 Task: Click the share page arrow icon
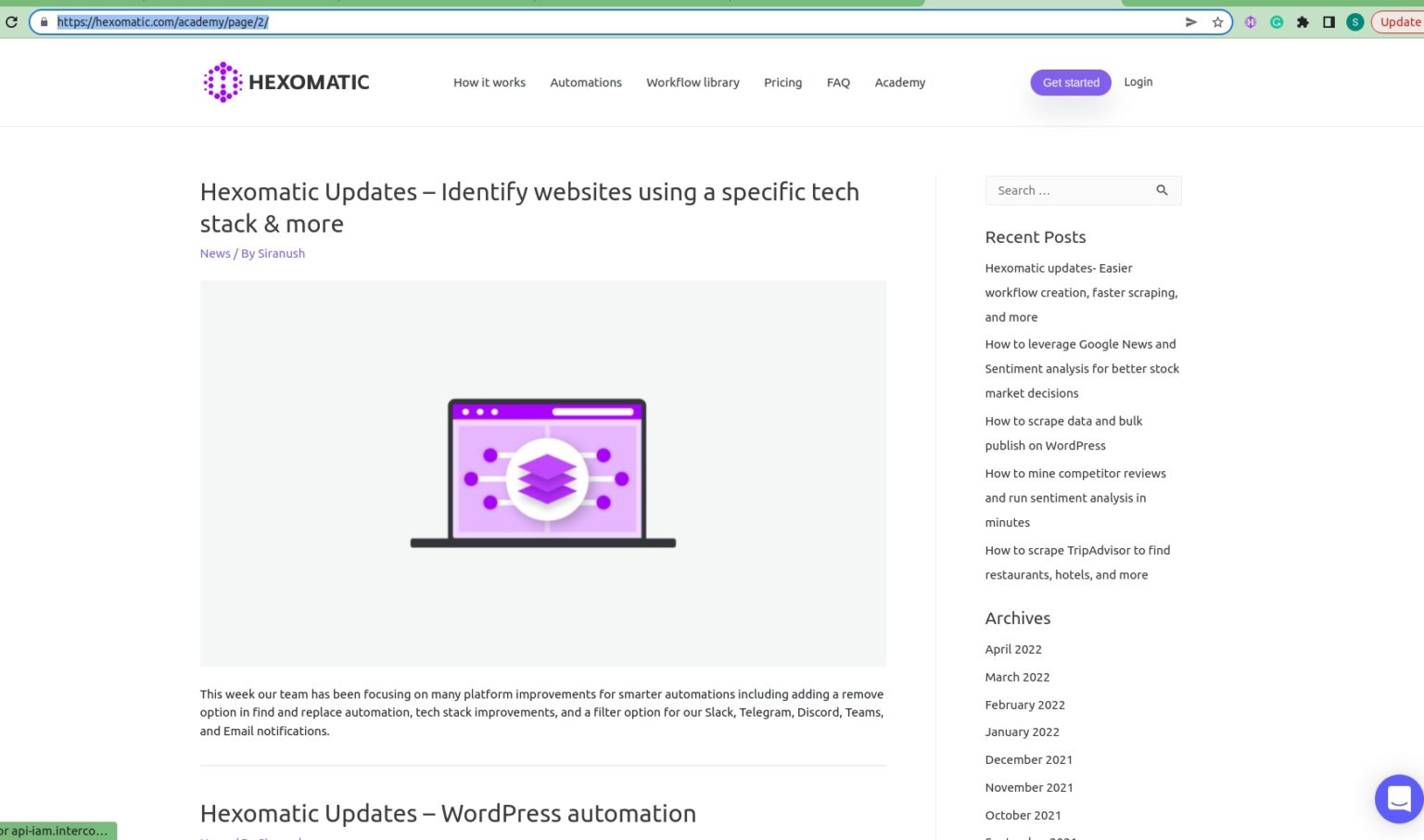point(1191,22)
